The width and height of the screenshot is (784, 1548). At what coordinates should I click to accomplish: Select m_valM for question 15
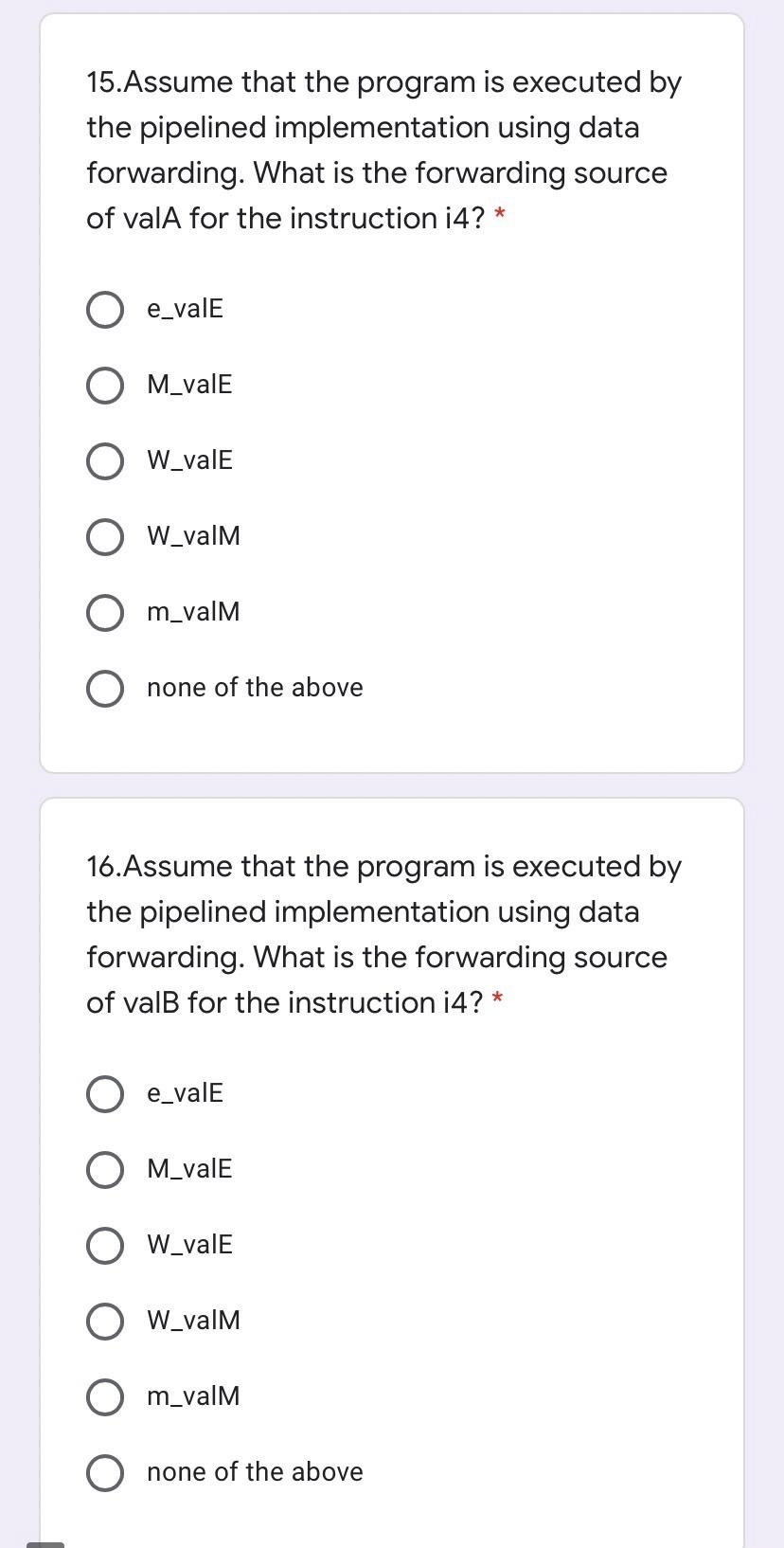click(x=104, y=612)
